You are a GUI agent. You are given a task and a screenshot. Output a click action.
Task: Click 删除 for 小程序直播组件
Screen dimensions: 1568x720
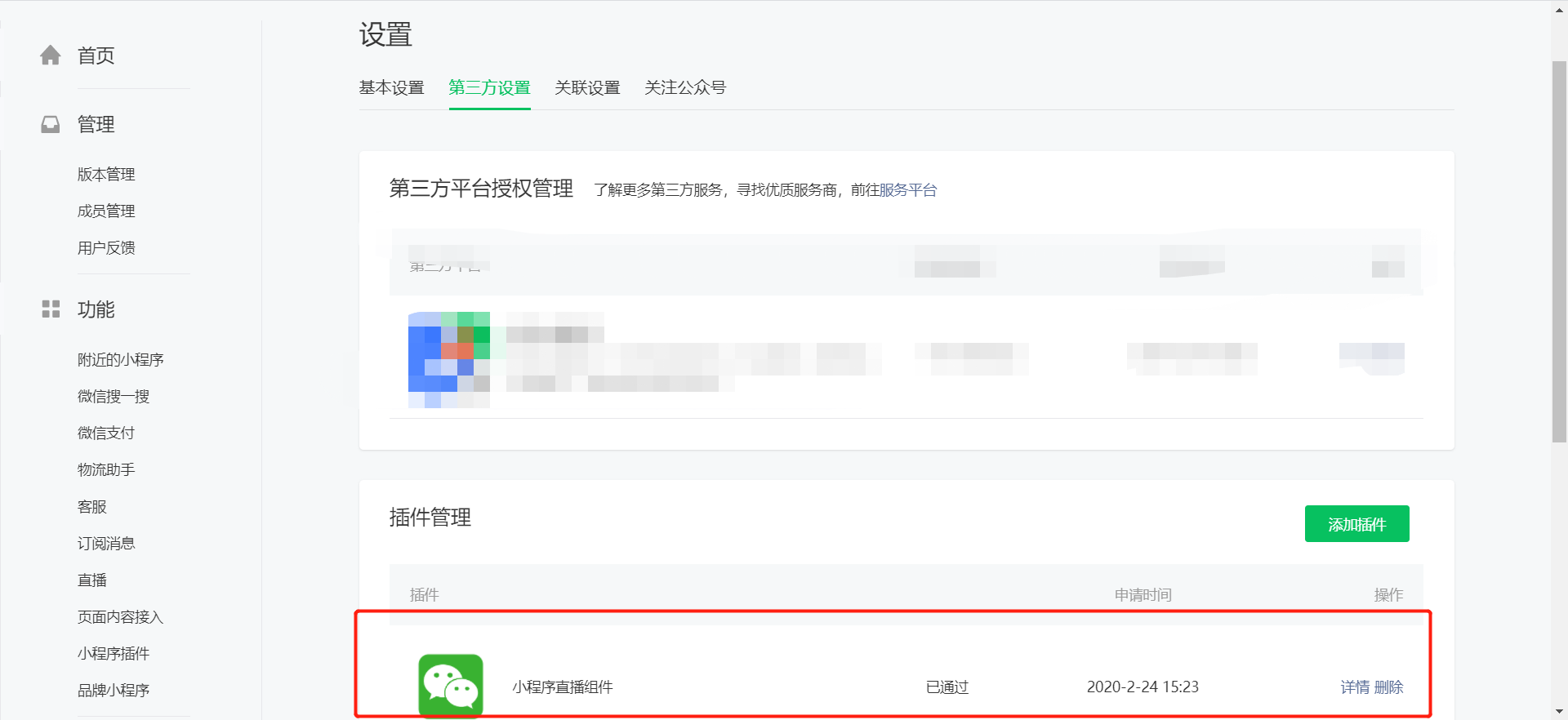click(x=1388, y=687)
